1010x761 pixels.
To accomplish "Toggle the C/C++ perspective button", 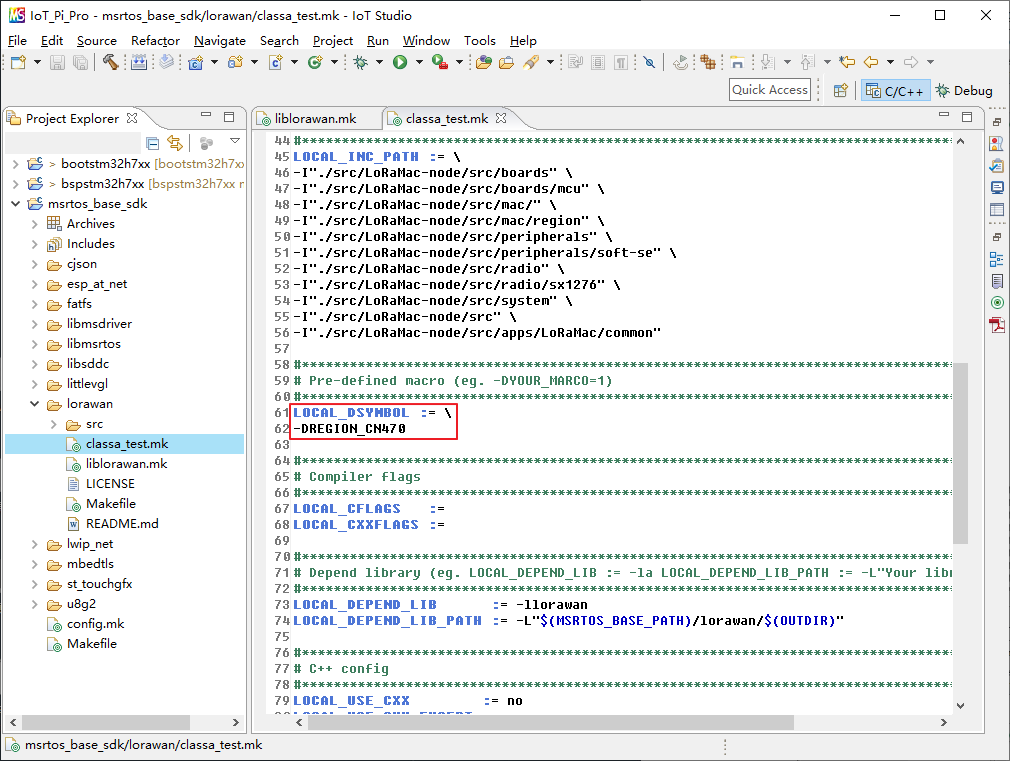I will click(895, 91).
